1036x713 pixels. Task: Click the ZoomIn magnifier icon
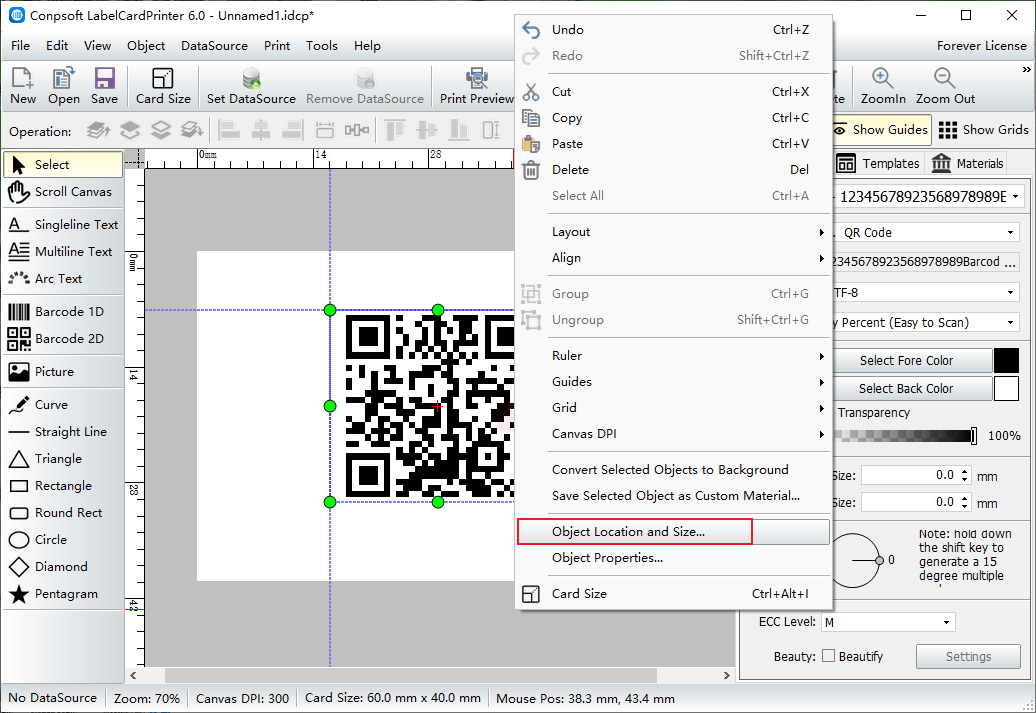click(883, 85)
